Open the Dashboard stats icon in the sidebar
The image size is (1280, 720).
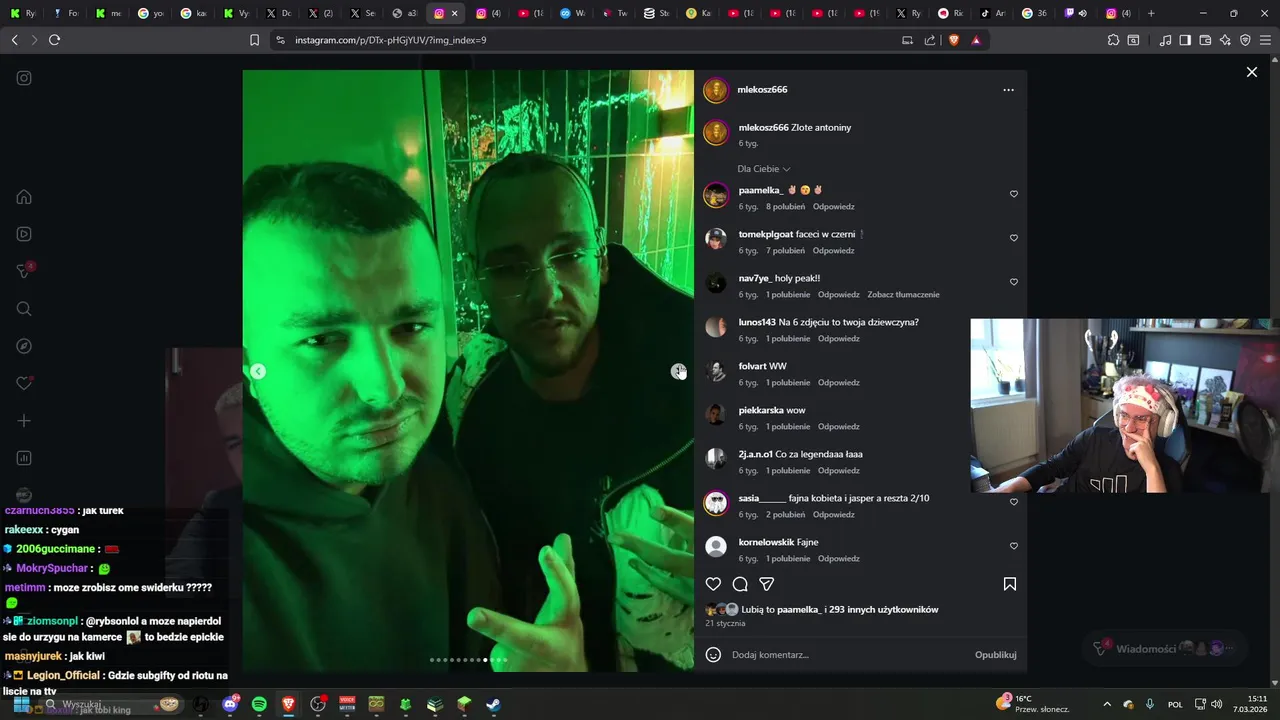[24, 458]
